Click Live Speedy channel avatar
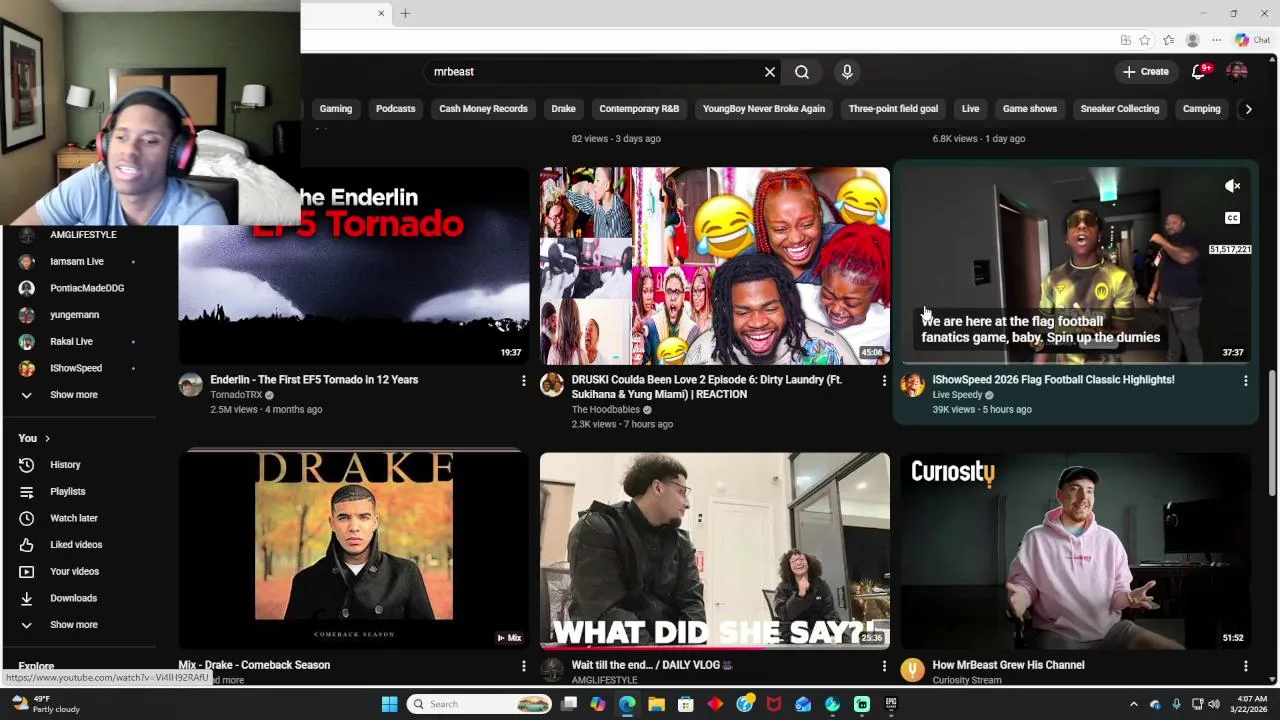 pos(912,385)
